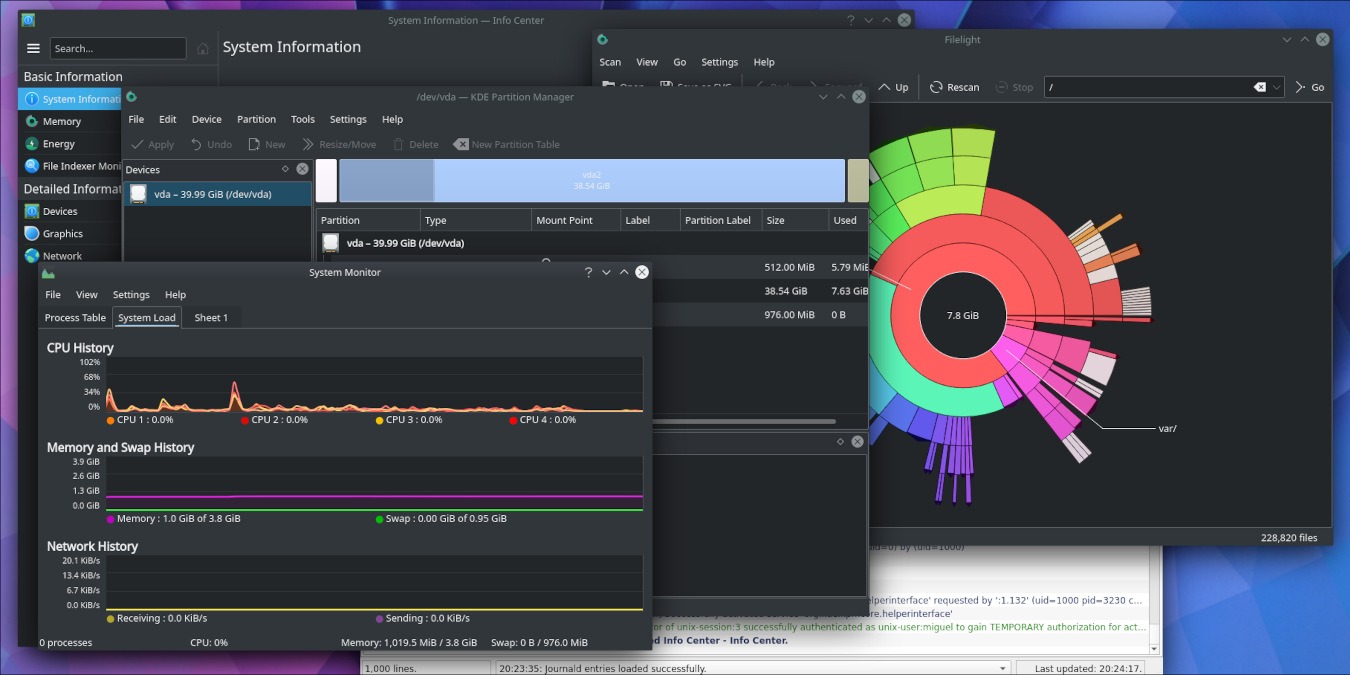This screenshot has height=675, width=1350.
Task: Select Graphics under Detailed Information
Action: coord(65,233)
